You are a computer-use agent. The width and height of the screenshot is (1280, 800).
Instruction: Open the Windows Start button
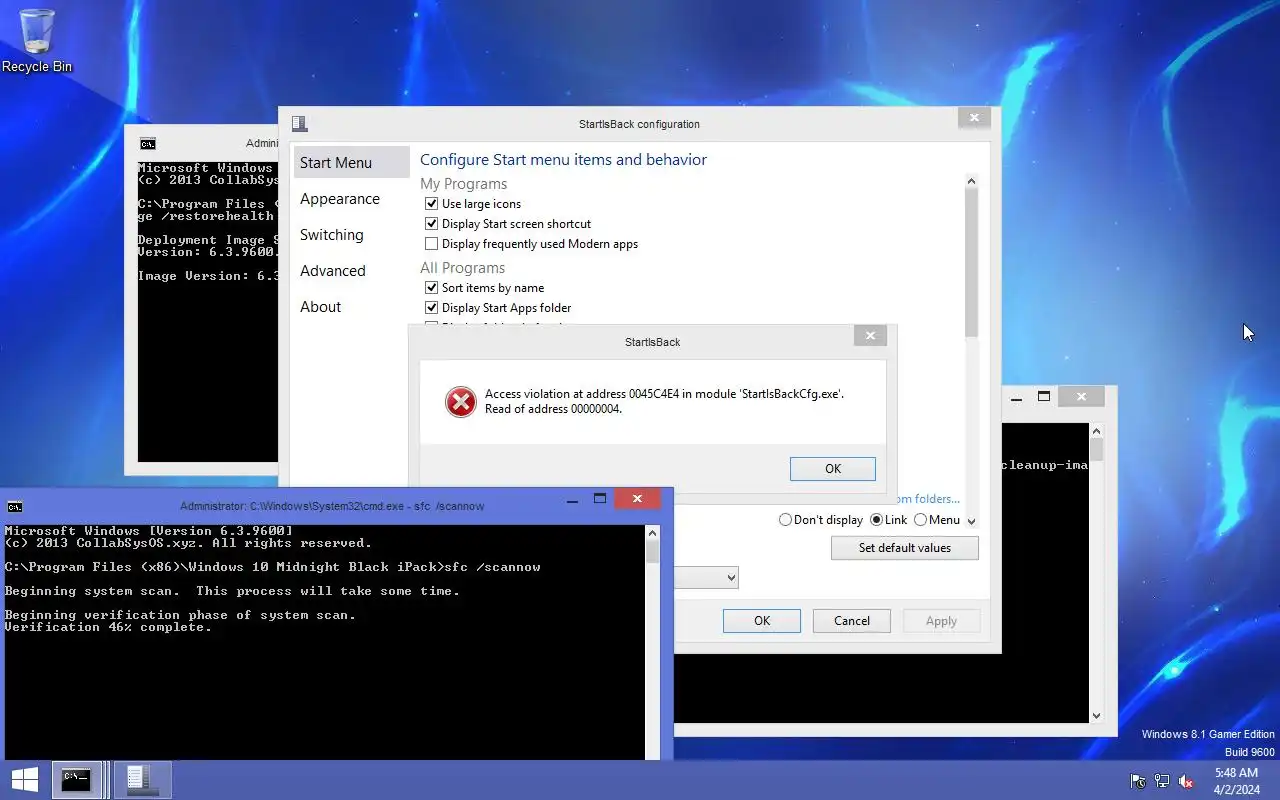tap(25, 780)
